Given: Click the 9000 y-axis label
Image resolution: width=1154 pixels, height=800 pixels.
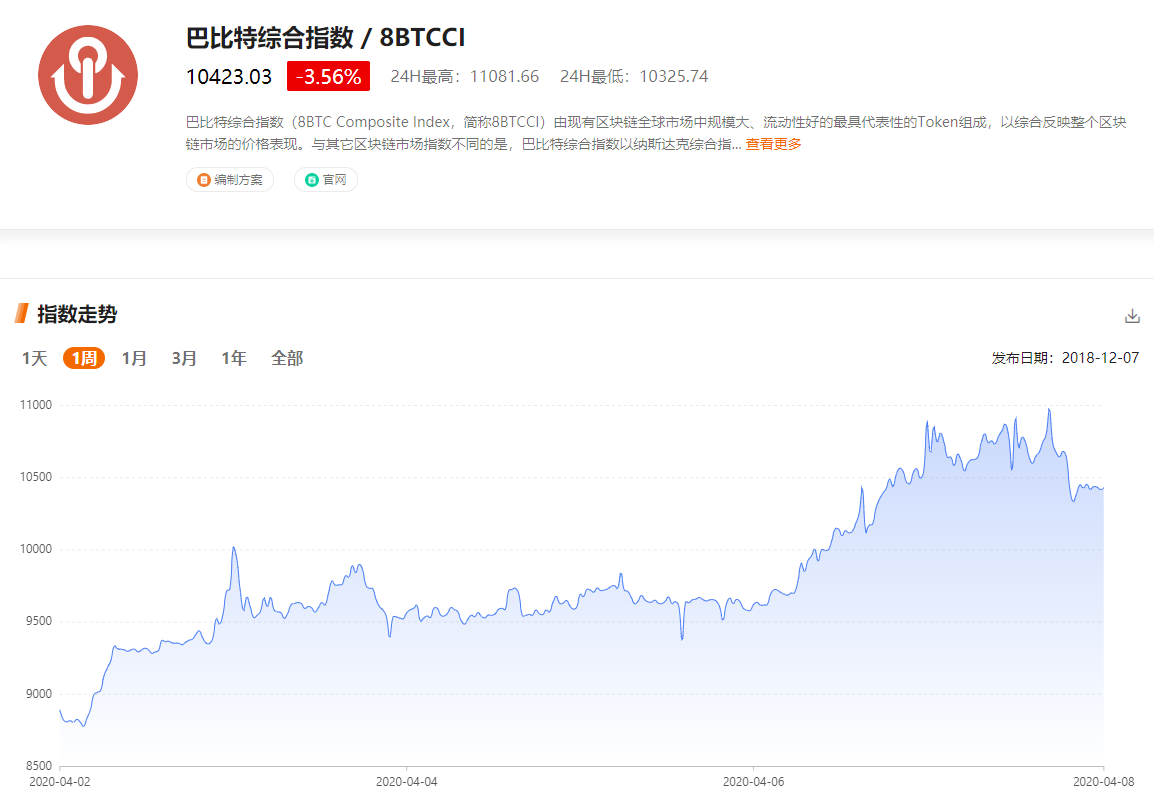Looking at the screenshot, I should [x=38, y=694].
